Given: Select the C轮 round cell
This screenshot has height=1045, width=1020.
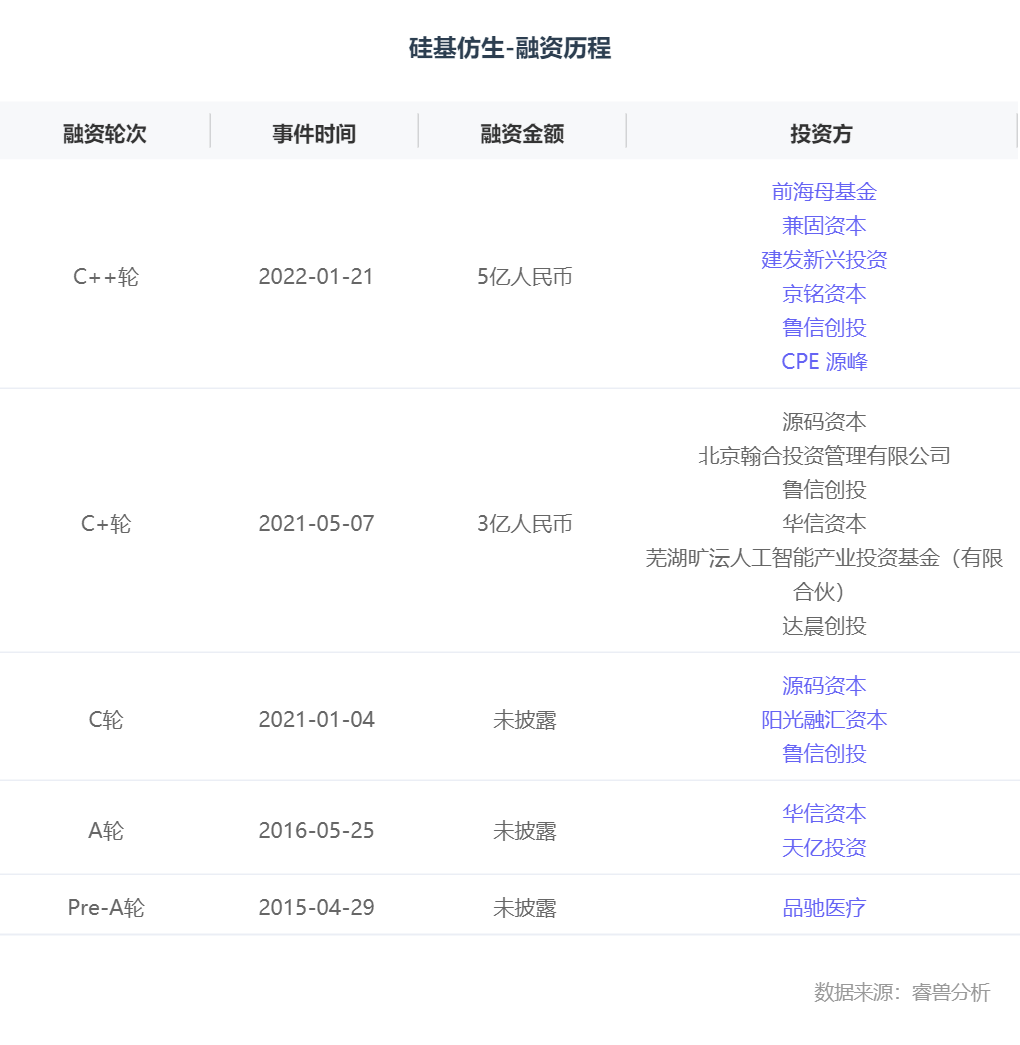Looking at the screenshot, I should (x=105, y=720).
